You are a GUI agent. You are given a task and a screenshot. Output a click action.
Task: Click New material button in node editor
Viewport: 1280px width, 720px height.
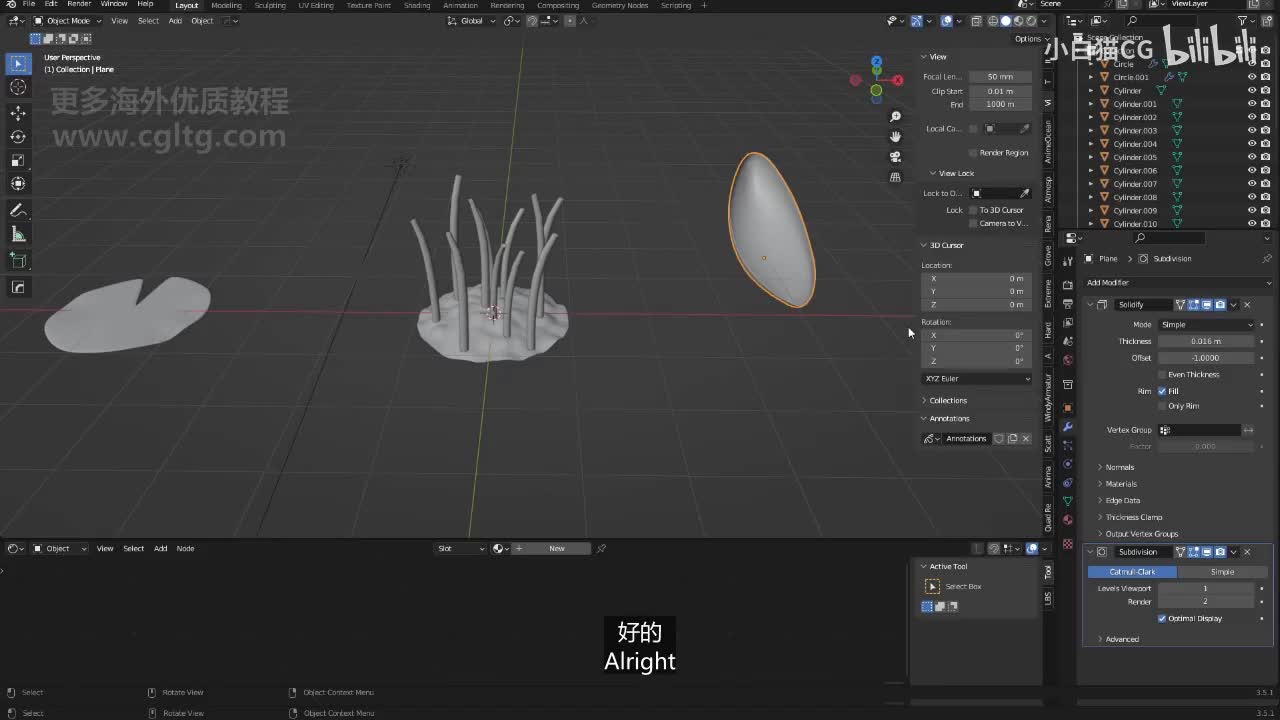[x=556, y=548]
